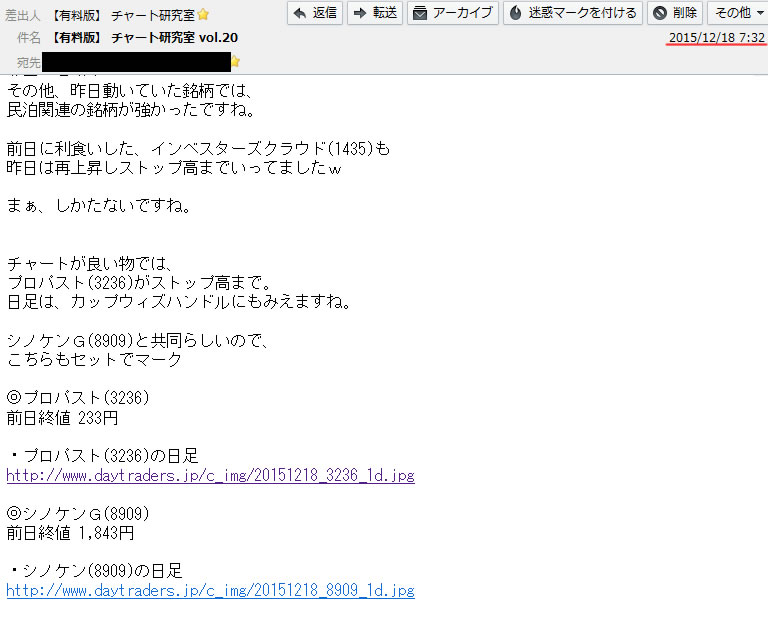Click the 件名 label
The width and height of the screenshot is (768, 619).
point(28,38)
